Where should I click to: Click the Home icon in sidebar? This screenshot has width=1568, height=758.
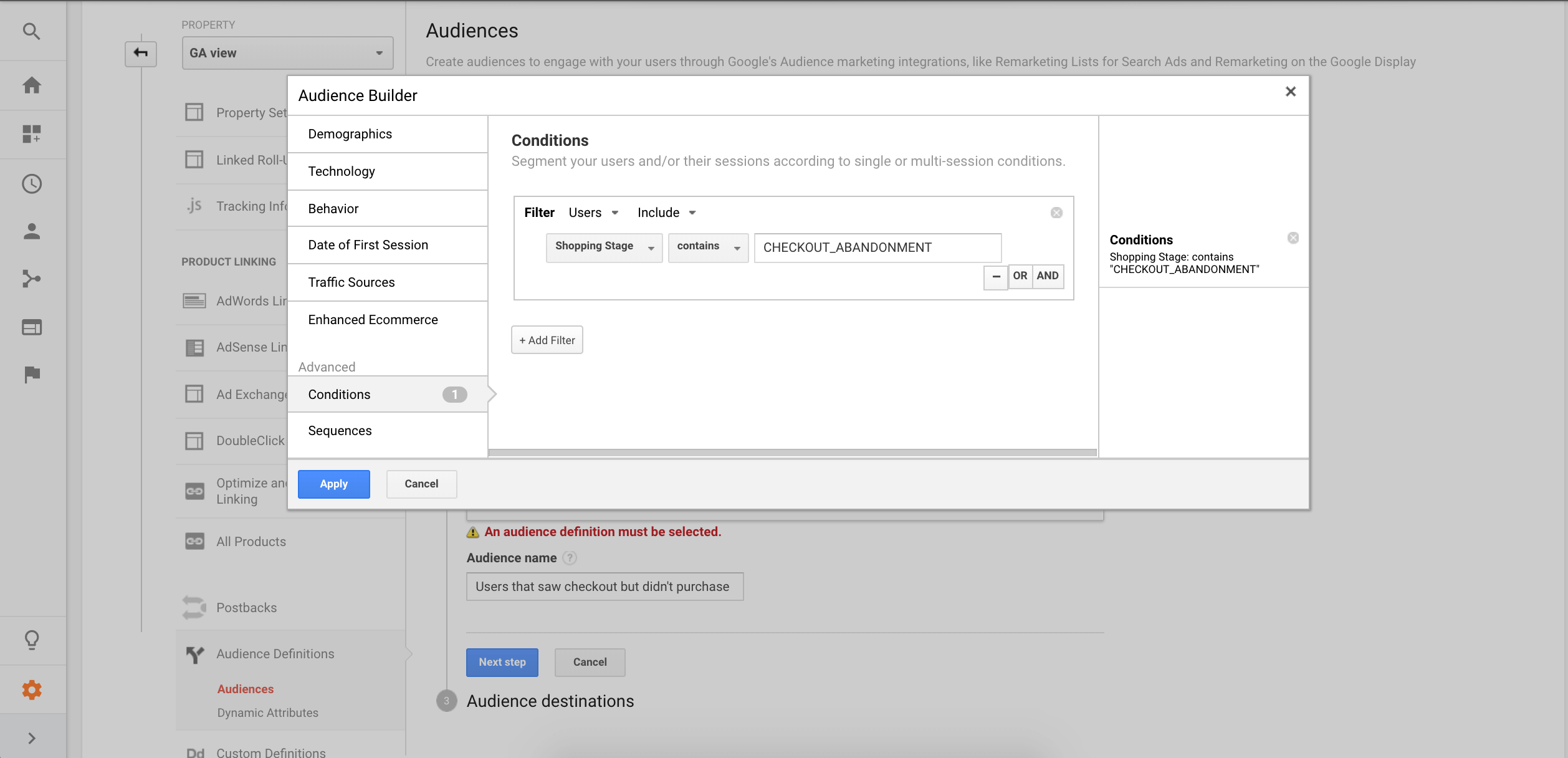pyautogui.click(x=31, y=85)
